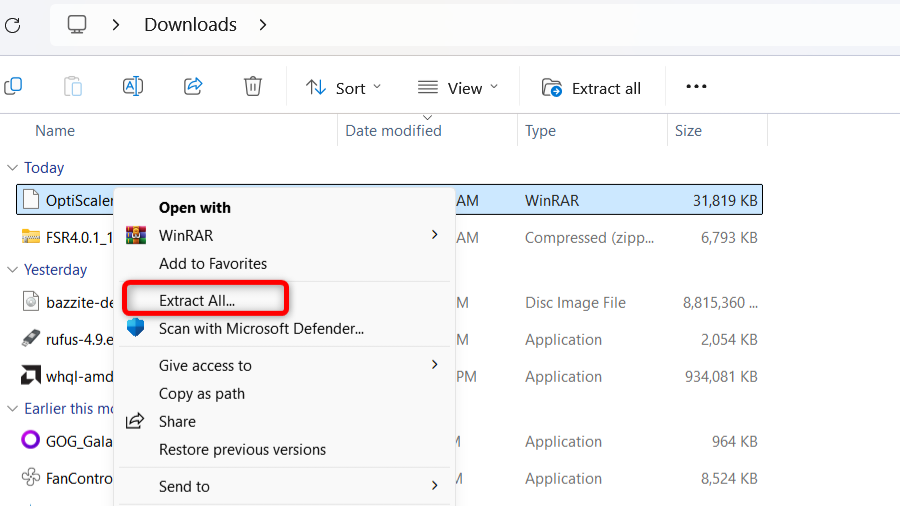Click the Share icon in toolbar
The width and height of the screenshot is (900, 506).
193,87
